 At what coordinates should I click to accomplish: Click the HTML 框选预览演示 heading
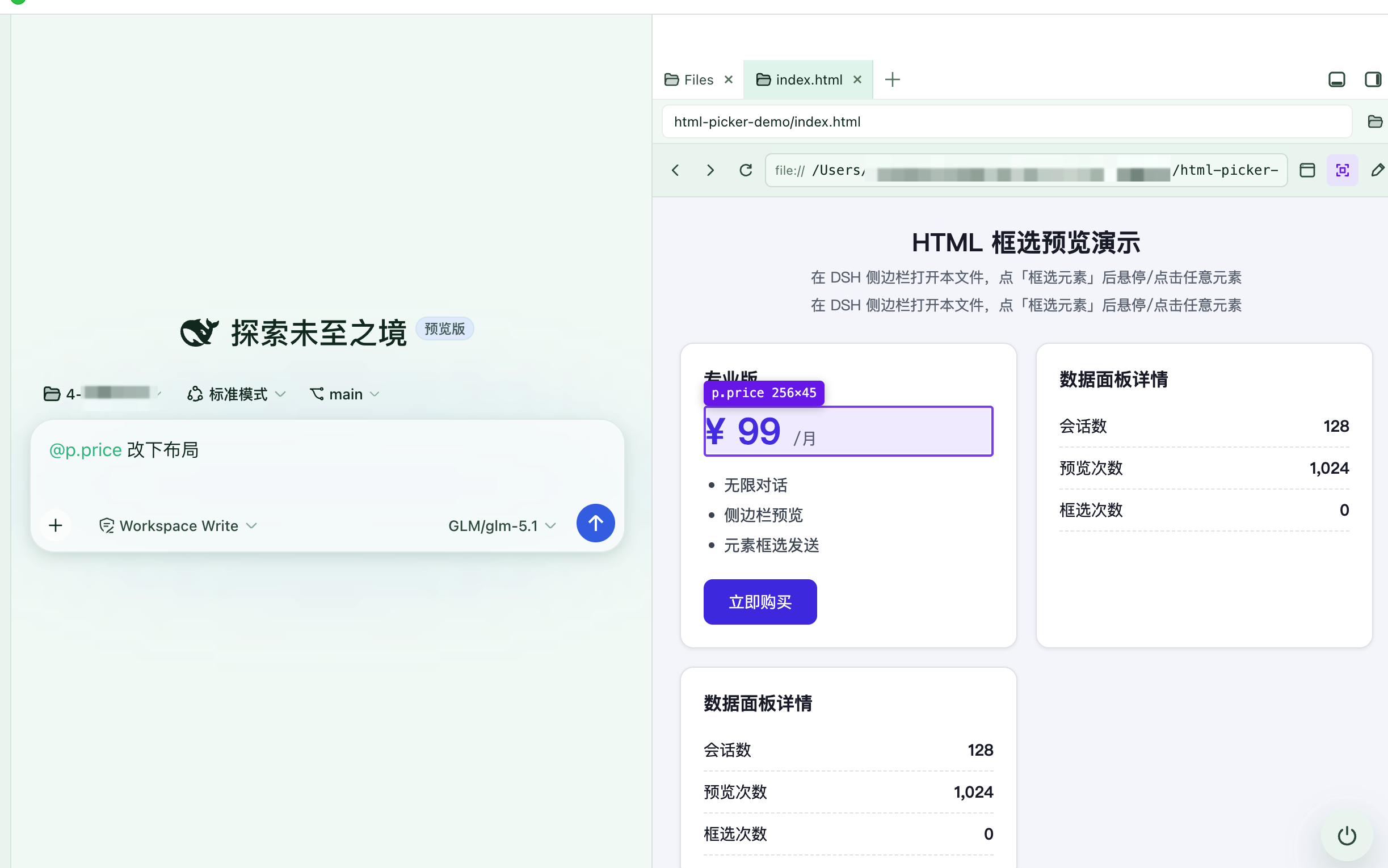click(x=1026, y=243)
